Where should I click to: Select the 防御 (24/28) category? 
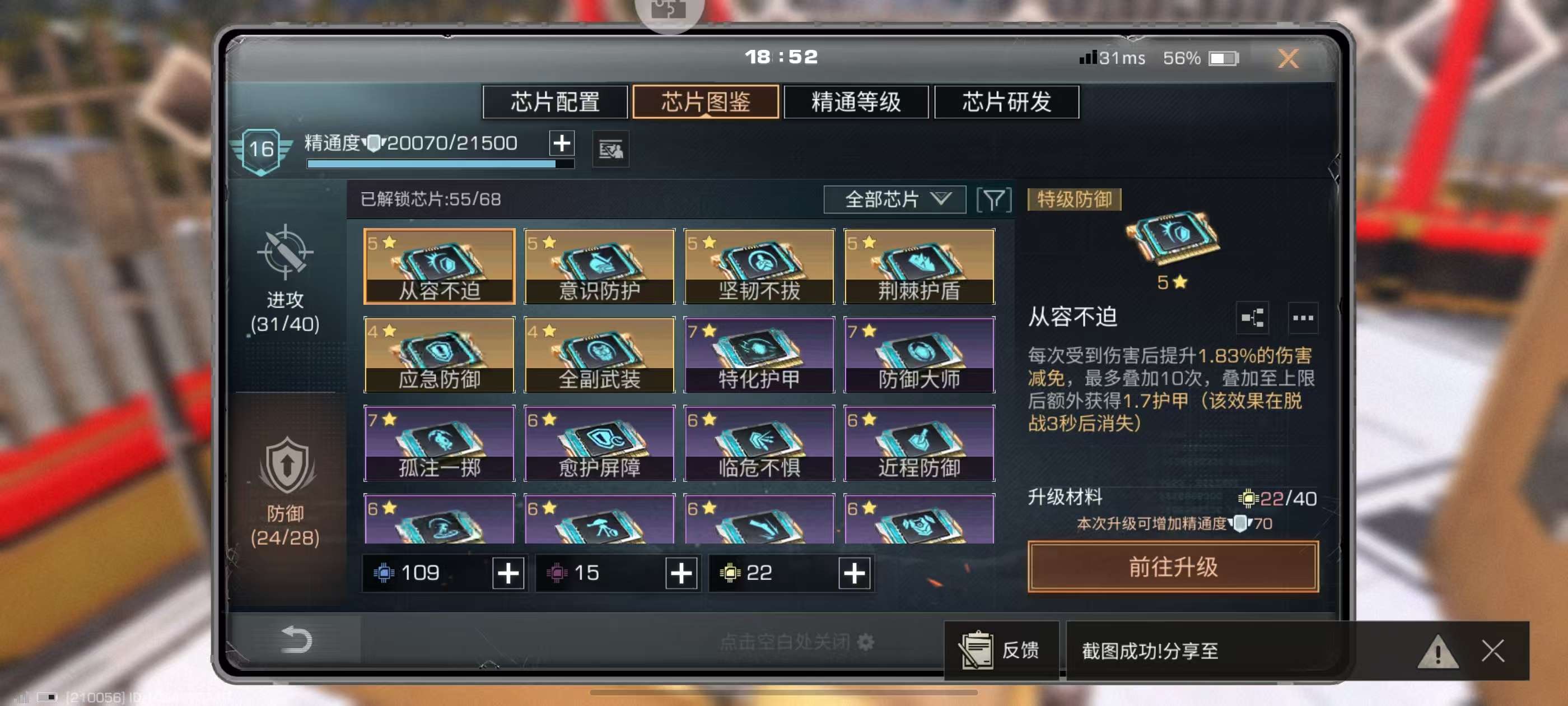285,491
